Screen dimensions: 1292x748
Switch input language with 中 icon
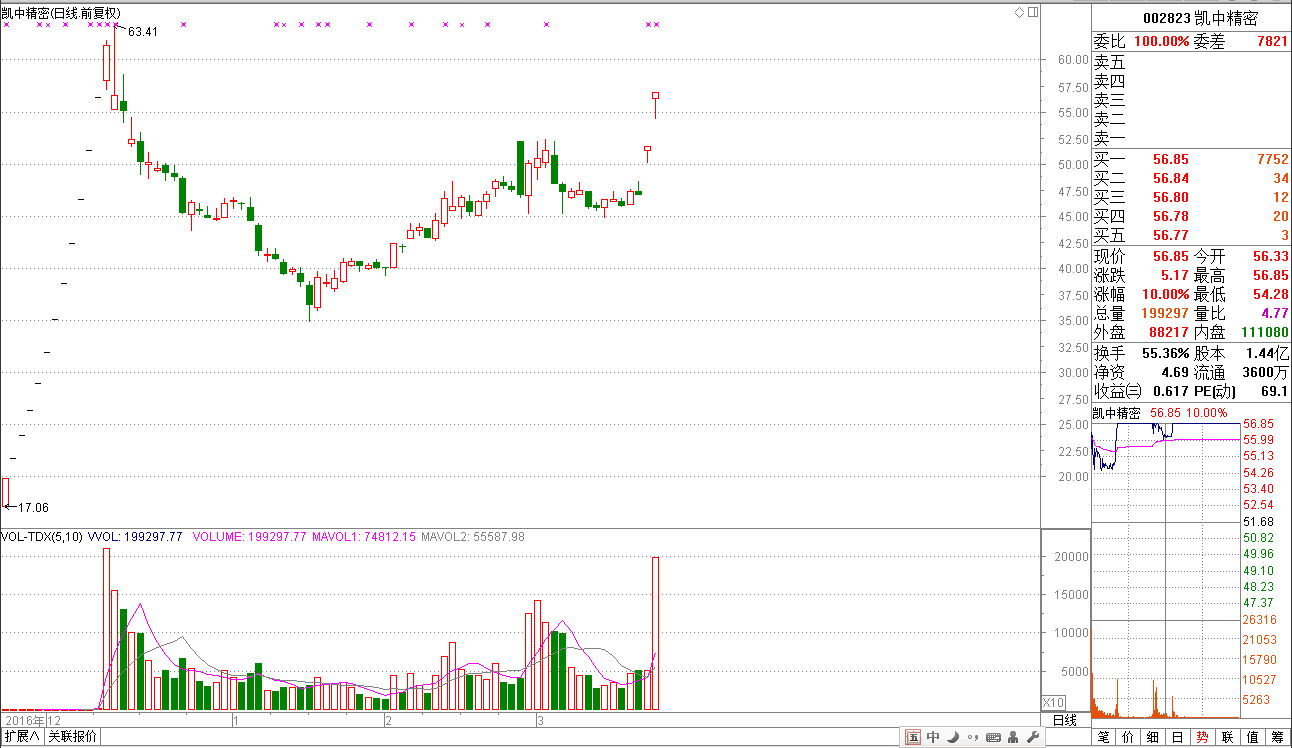[933, 738]
